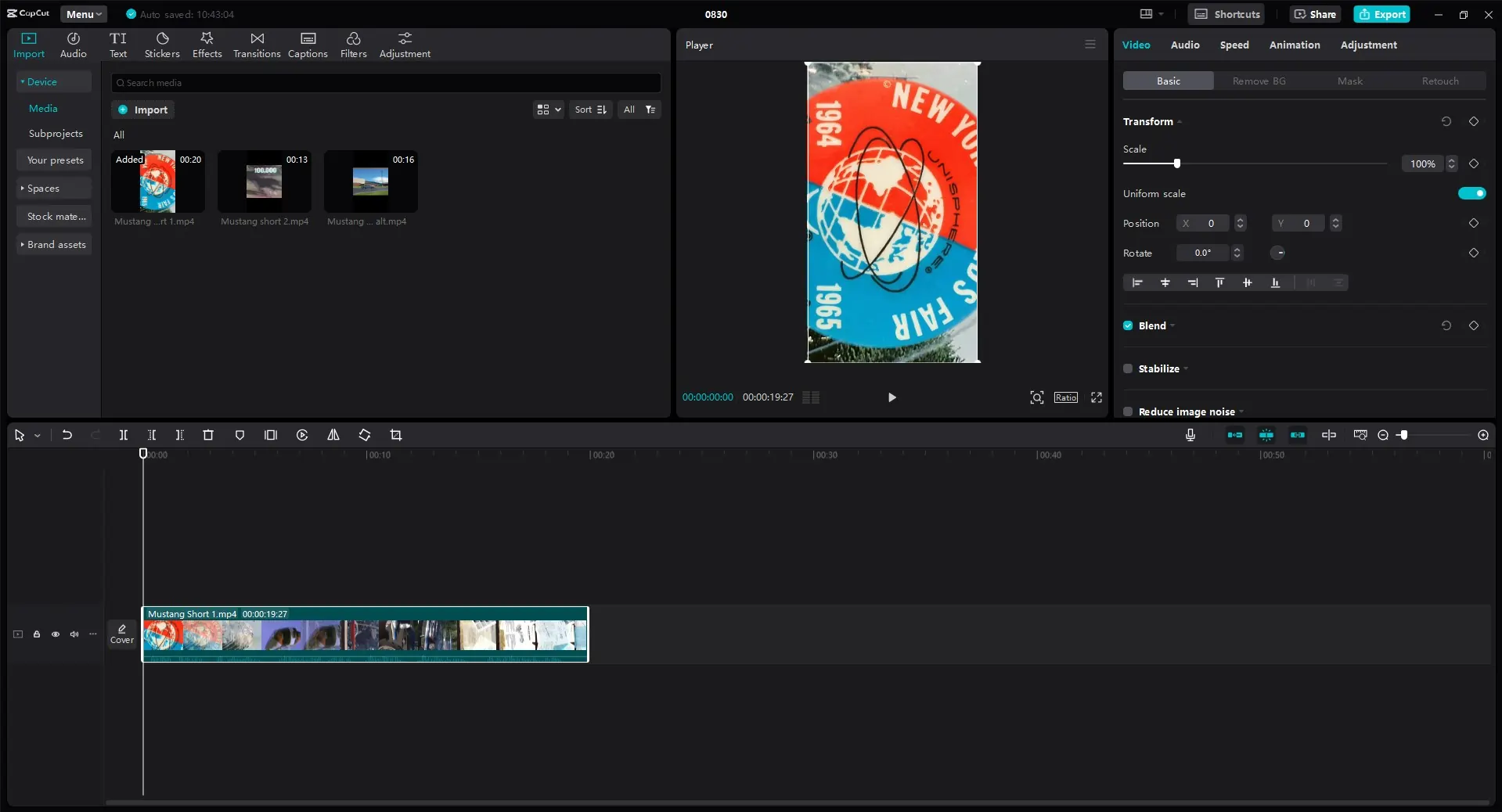The height and width of the screenshot is (812, 1502).
Task: Lock the timeline track
Action: pos(37,634)
